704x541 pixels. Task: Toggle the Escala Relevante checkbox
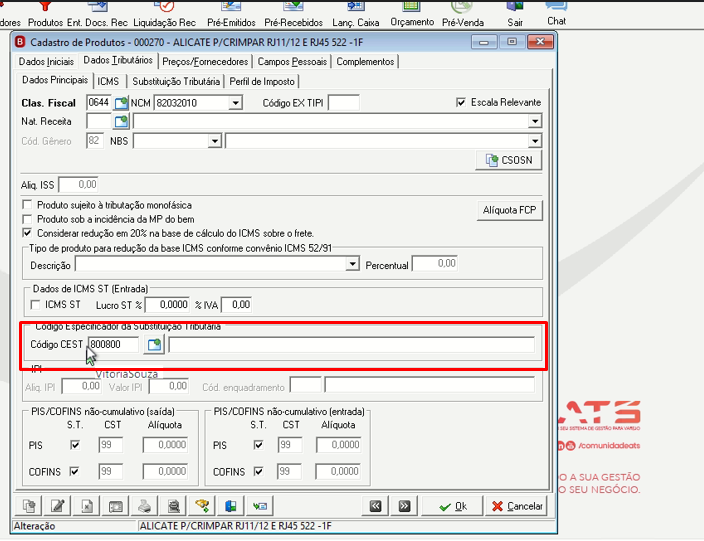coord(461,102)
